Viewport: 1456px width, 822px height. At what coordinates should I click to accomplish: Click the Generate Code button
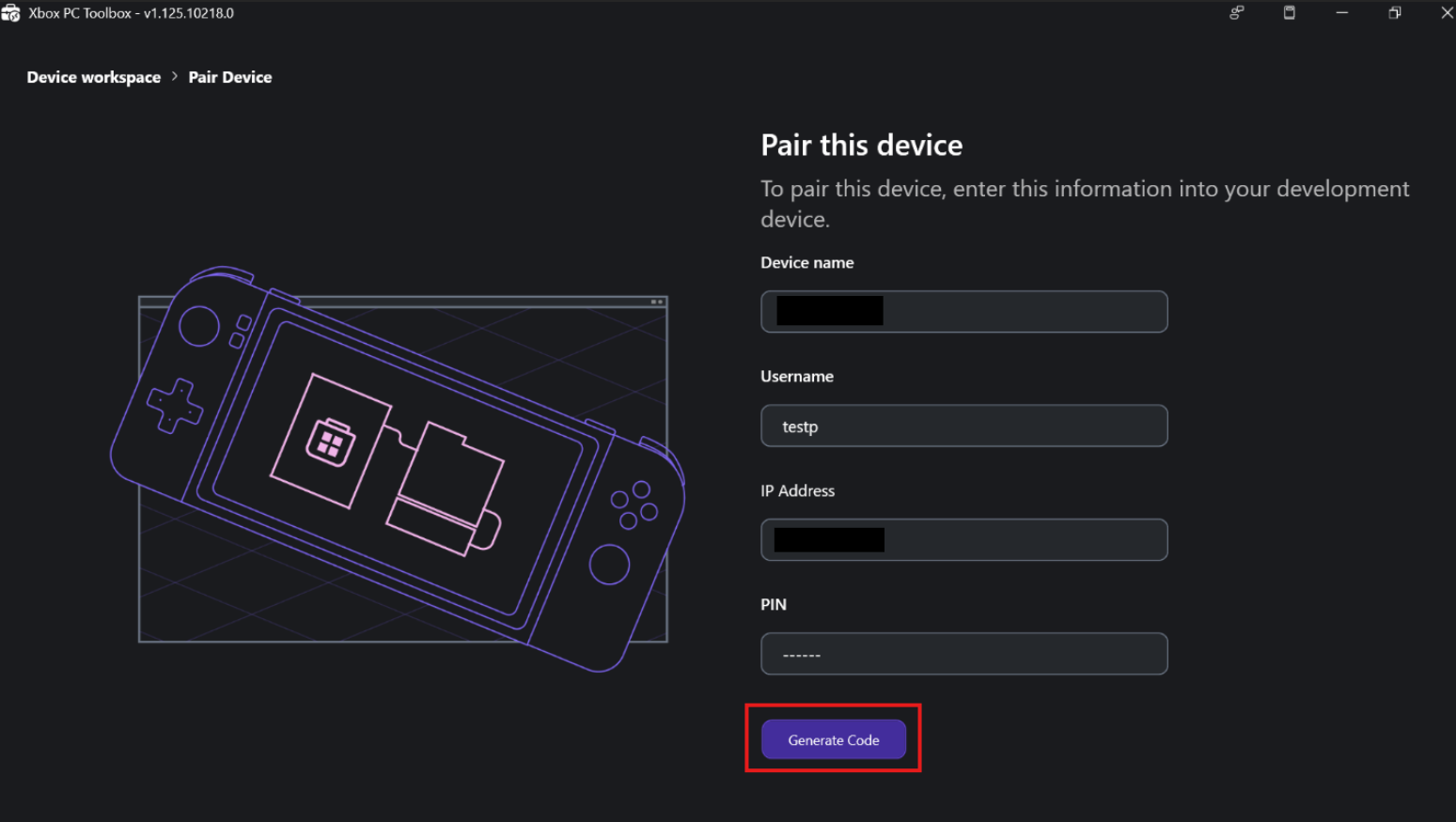click(x=834, y=739)
